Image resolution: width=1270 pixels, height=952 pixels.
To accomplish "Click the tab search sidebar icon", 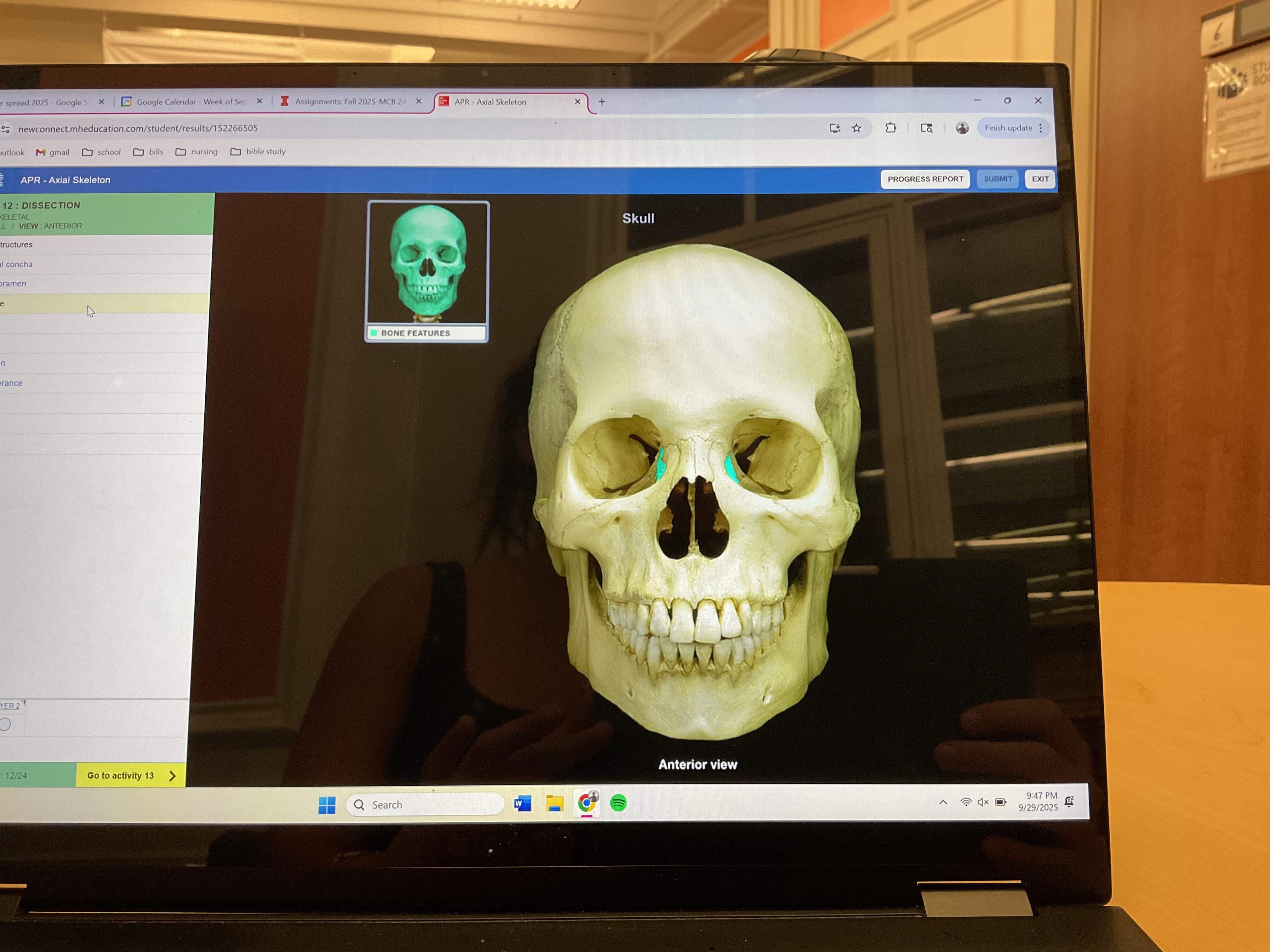I will tap(926, 128).
